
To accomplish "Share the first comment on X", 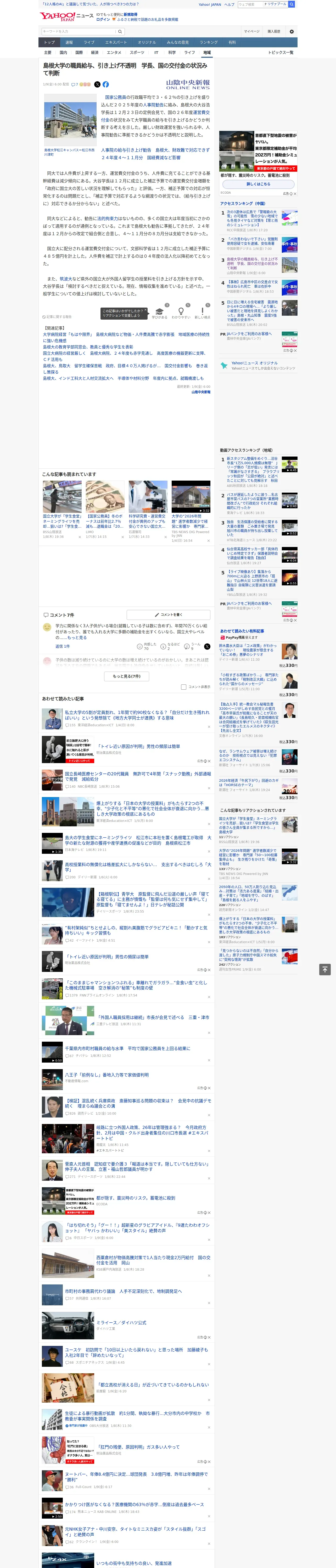I will (207, 647).
